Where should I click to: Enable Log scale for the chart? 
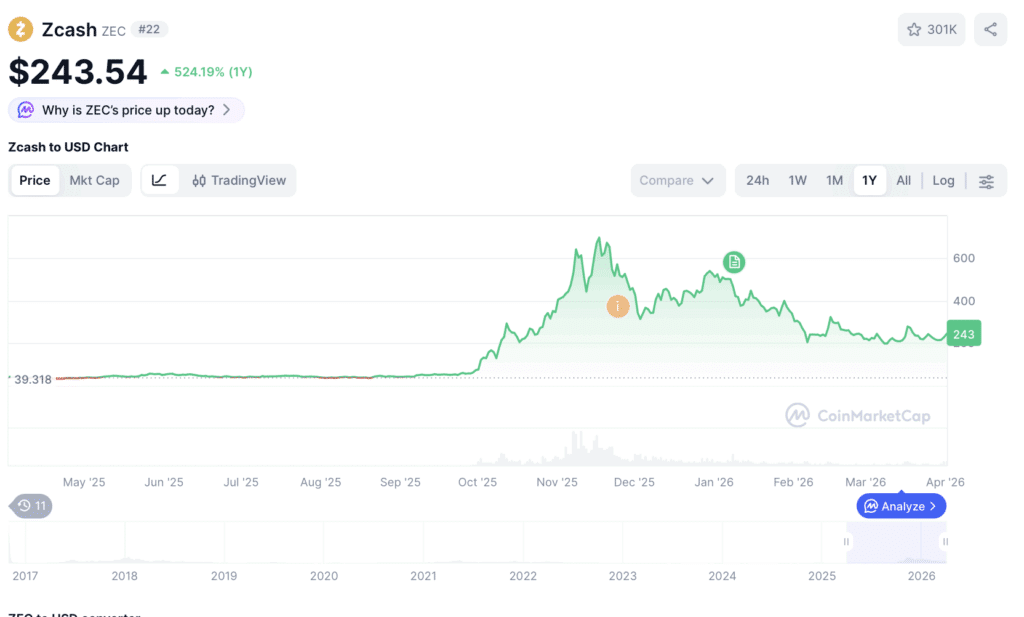point(943,180)
